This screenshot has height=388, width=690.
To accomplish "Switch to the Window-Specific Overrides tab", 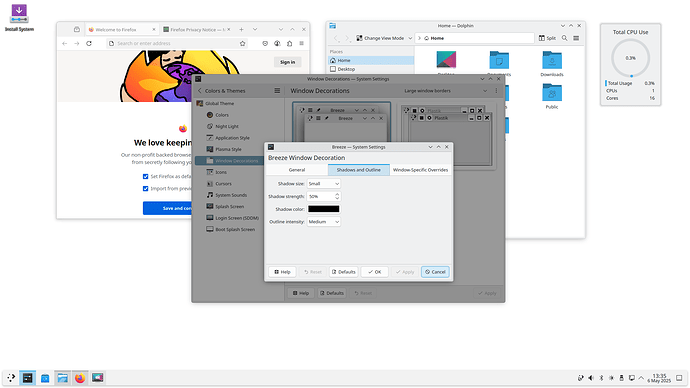I will pyautogui.click(x=420, y=170).
